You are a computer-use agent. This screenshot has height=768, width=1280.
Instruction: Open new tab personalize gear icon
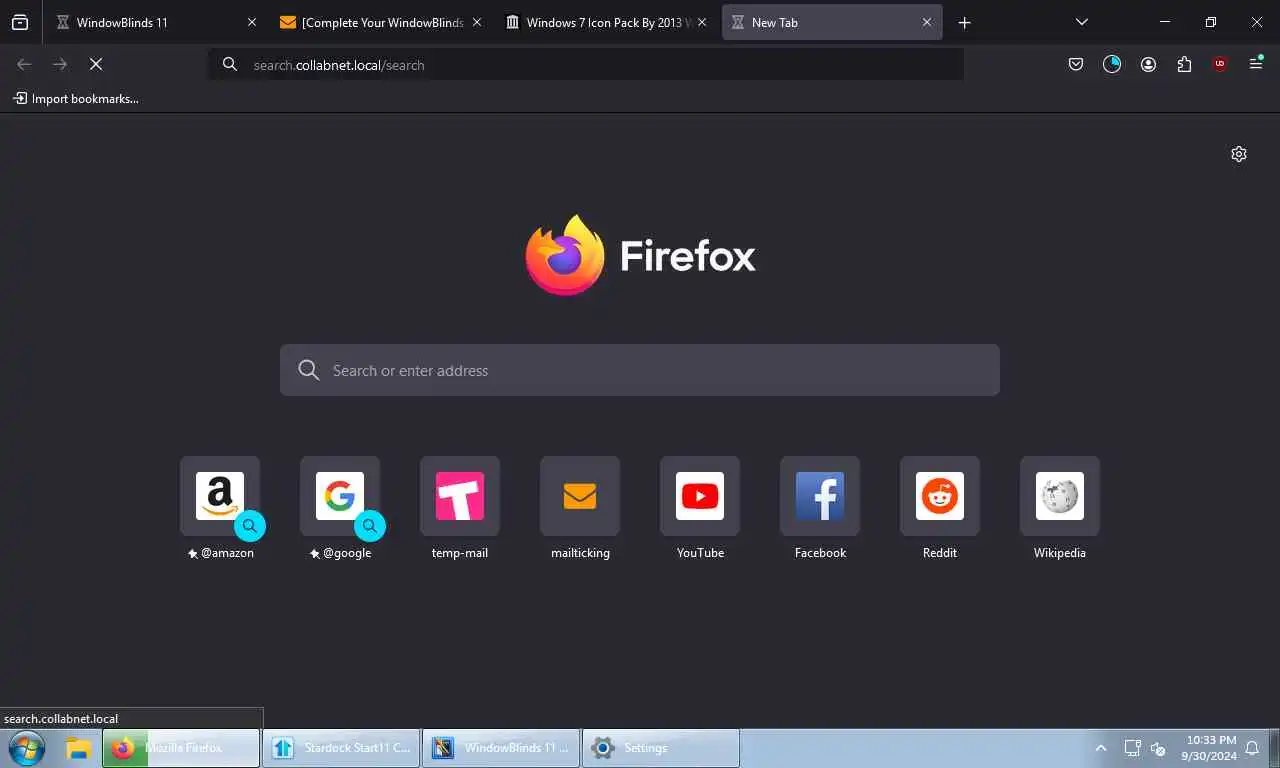point(1239,154)
